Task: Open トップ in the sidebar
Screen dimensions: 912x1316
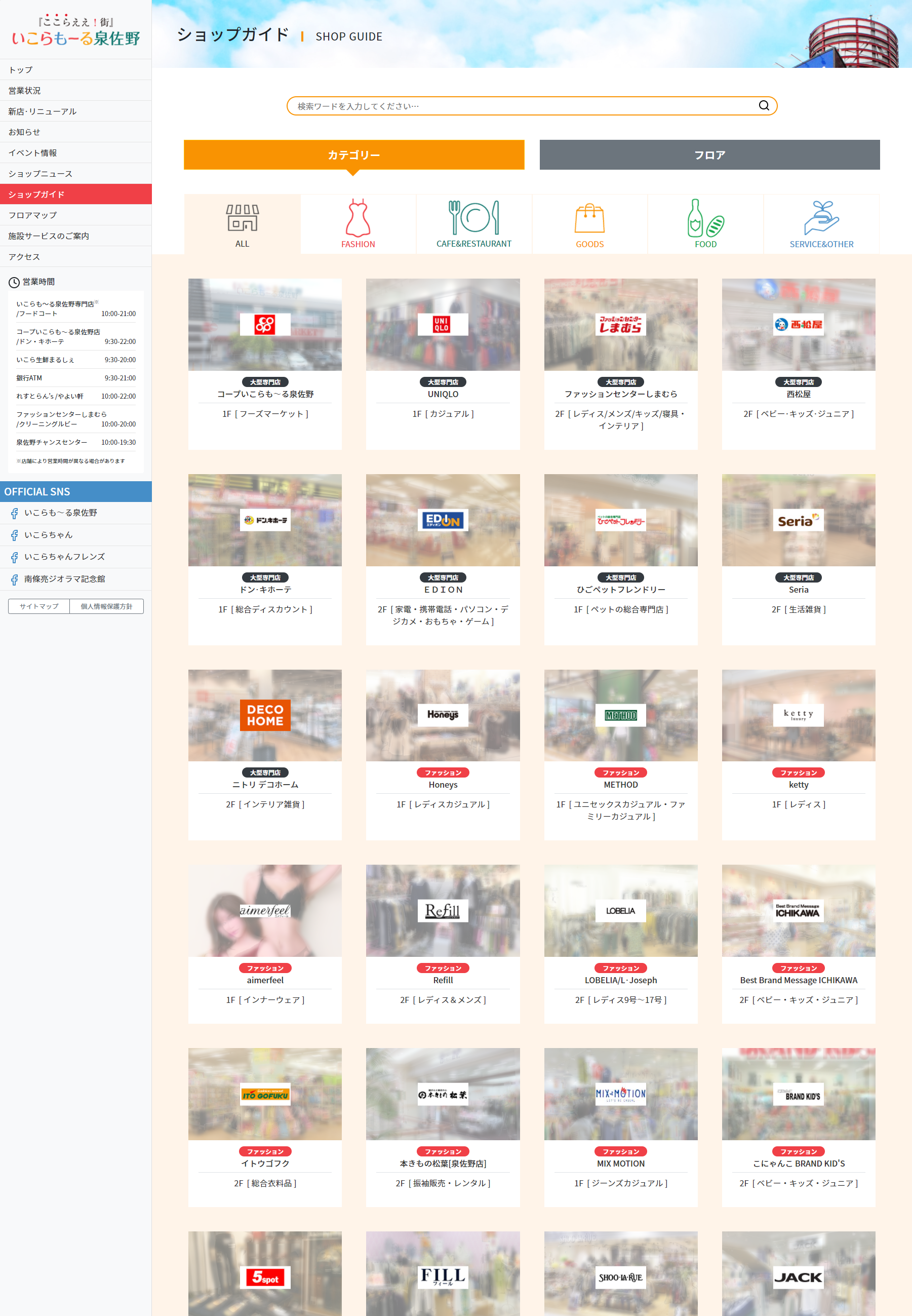Action: point(76,70)
